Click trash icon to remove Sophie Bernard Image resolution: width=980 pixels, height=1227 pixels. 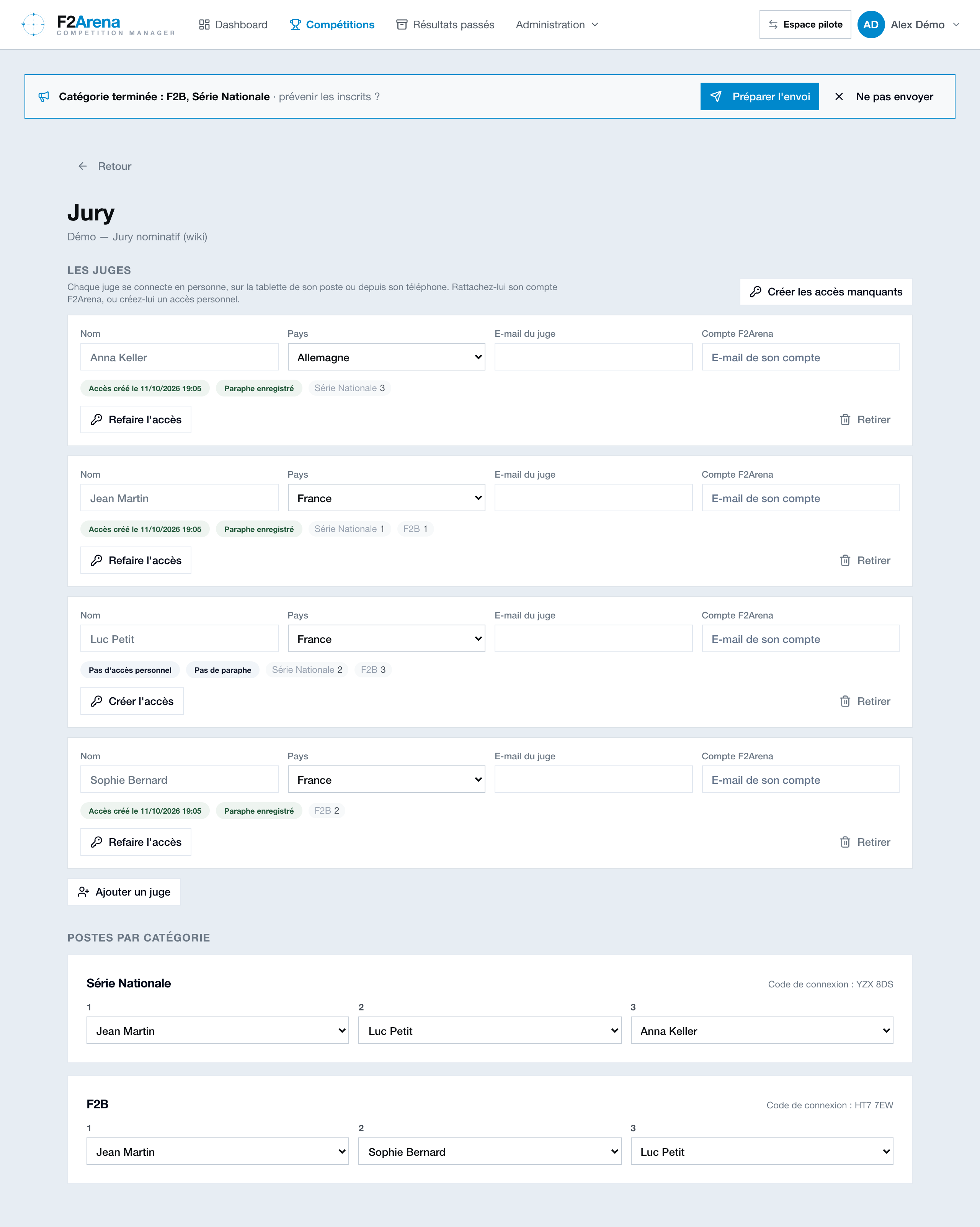click(845, 842)
